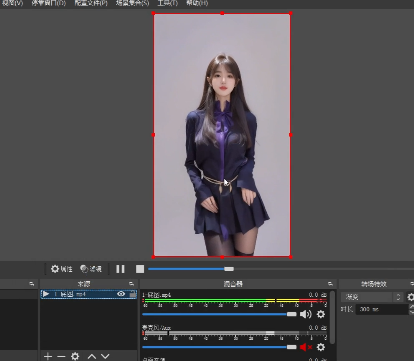
Task: Add a new source with plus icon
Action: (48, 356)
